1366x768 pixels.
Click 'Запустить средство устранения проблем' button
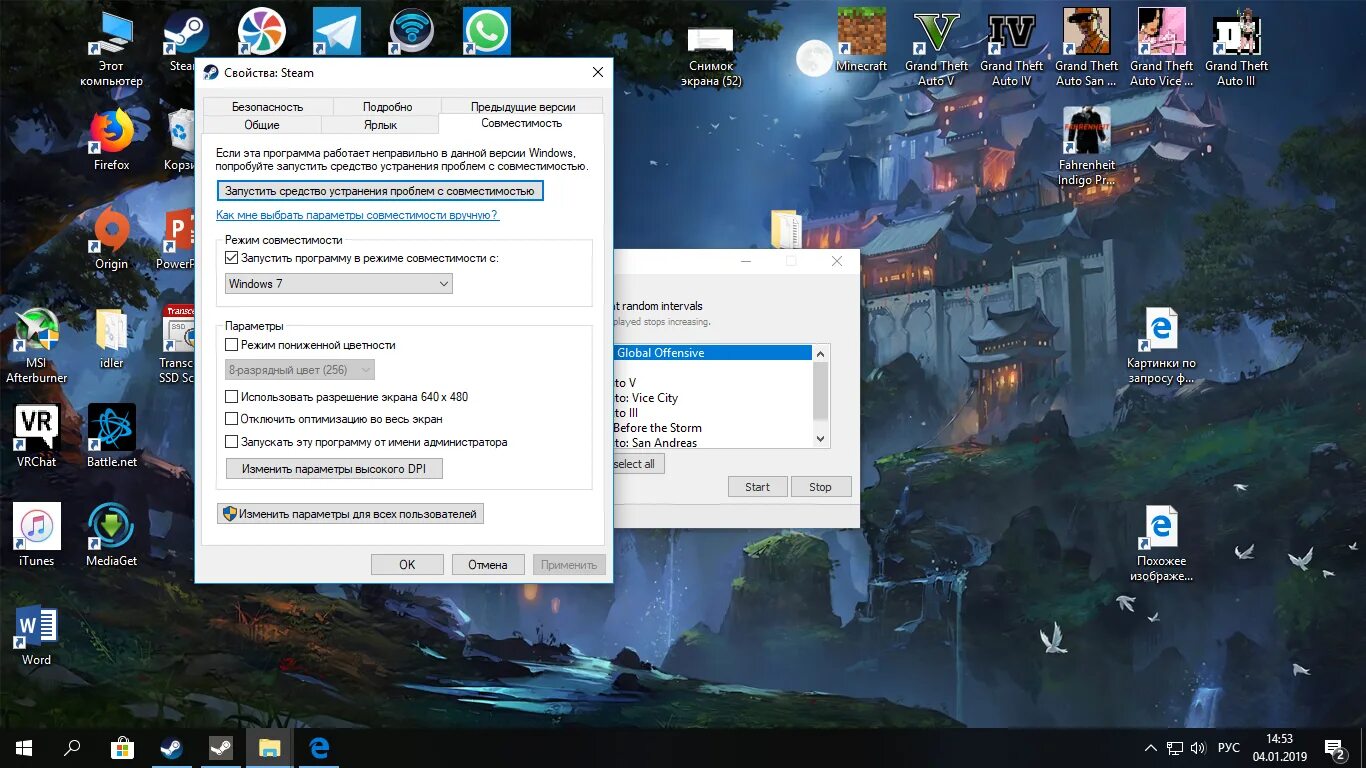click(380, 190)
